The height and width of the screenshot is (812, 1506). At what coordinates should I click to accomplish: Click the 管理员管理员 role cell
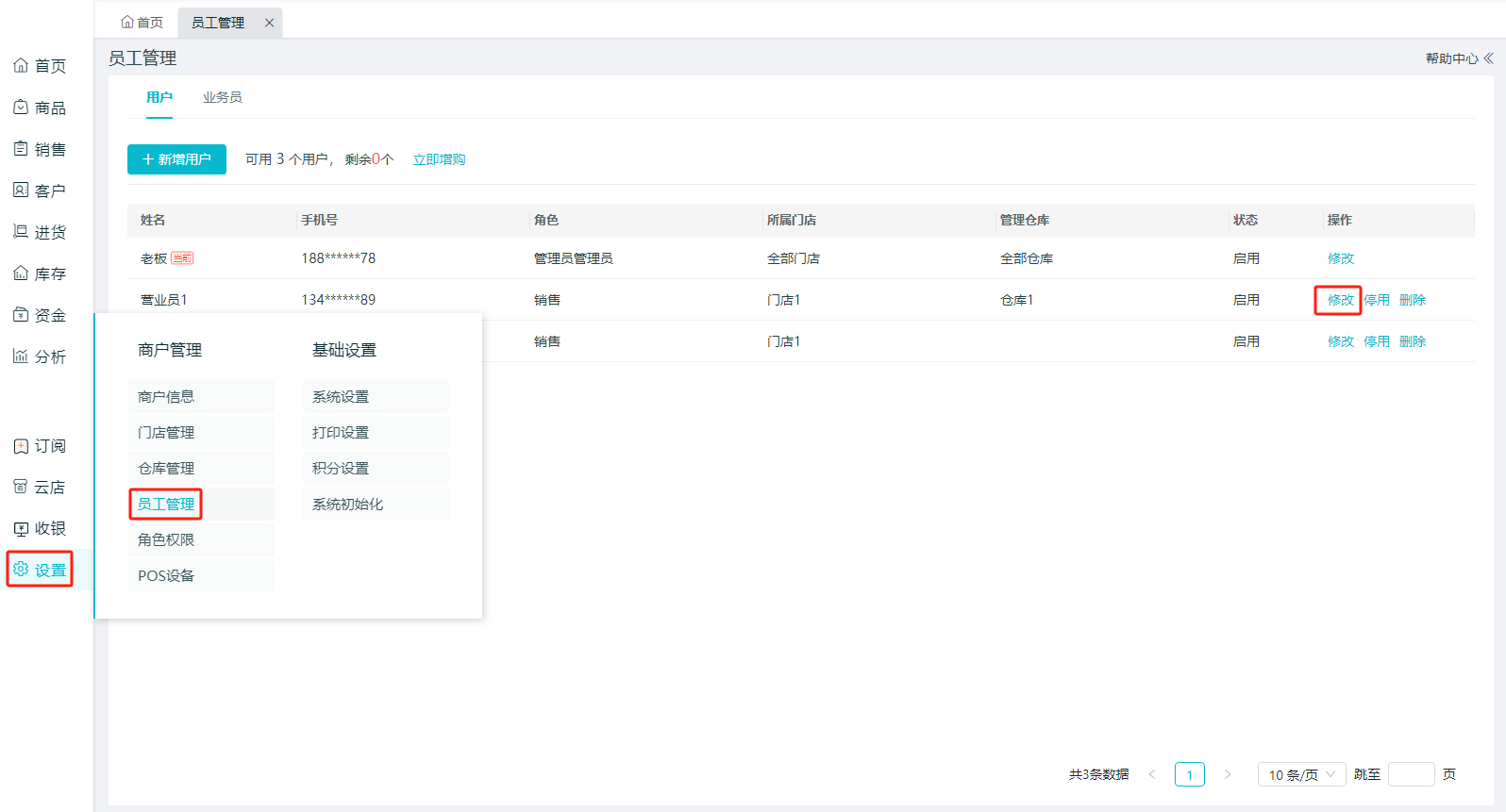point(574,258)
